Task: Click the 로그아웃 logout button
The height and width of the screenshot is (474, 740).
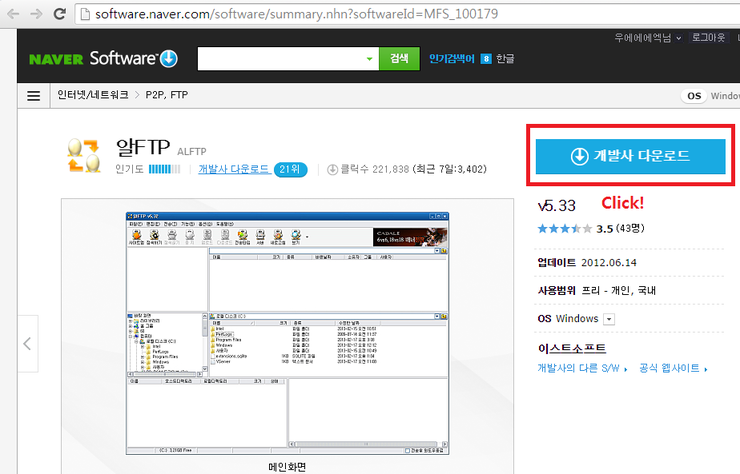Action: pyautogui.click(x=708, y=37)
